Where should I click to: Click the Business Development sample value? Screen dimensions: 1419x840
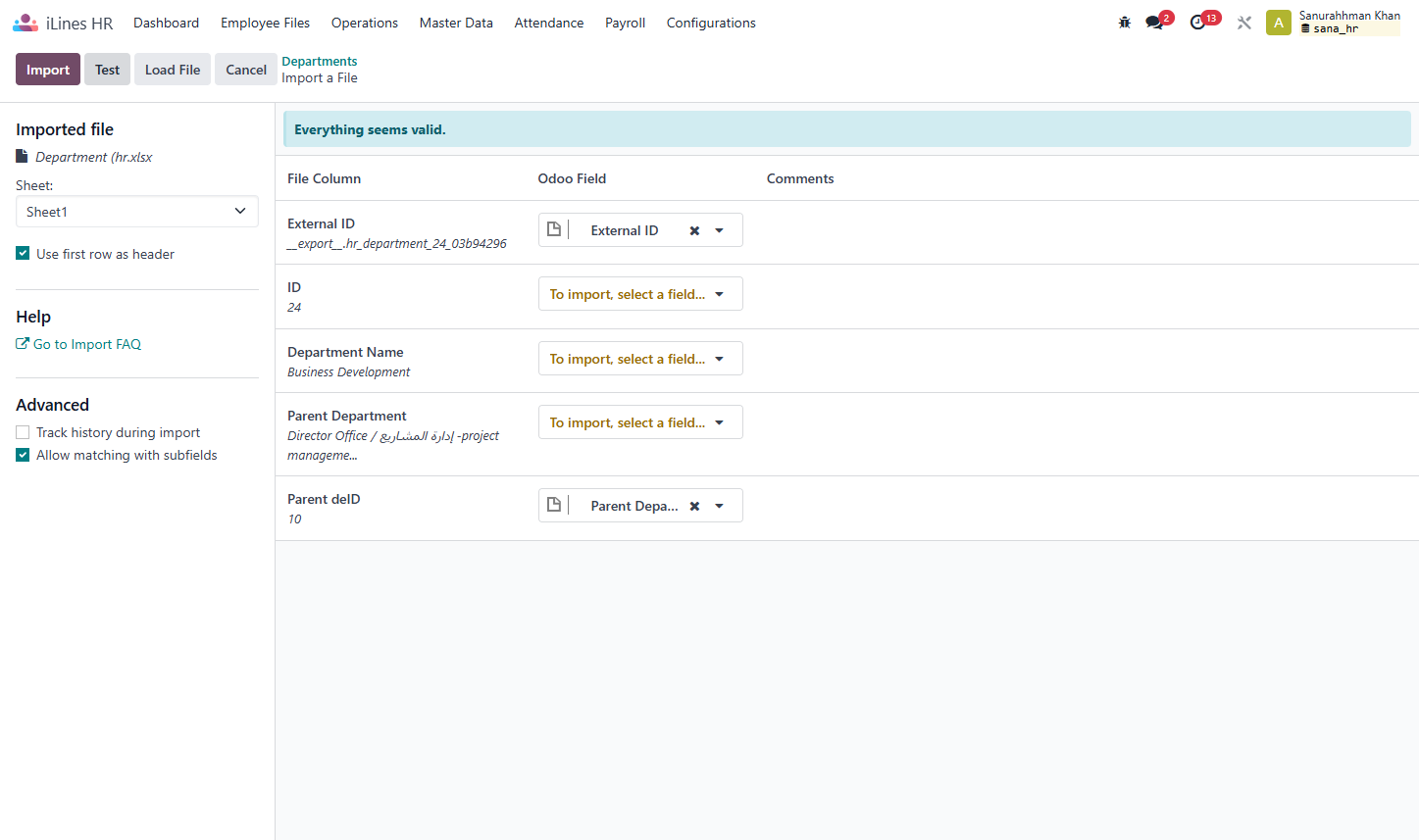point(349,372)
